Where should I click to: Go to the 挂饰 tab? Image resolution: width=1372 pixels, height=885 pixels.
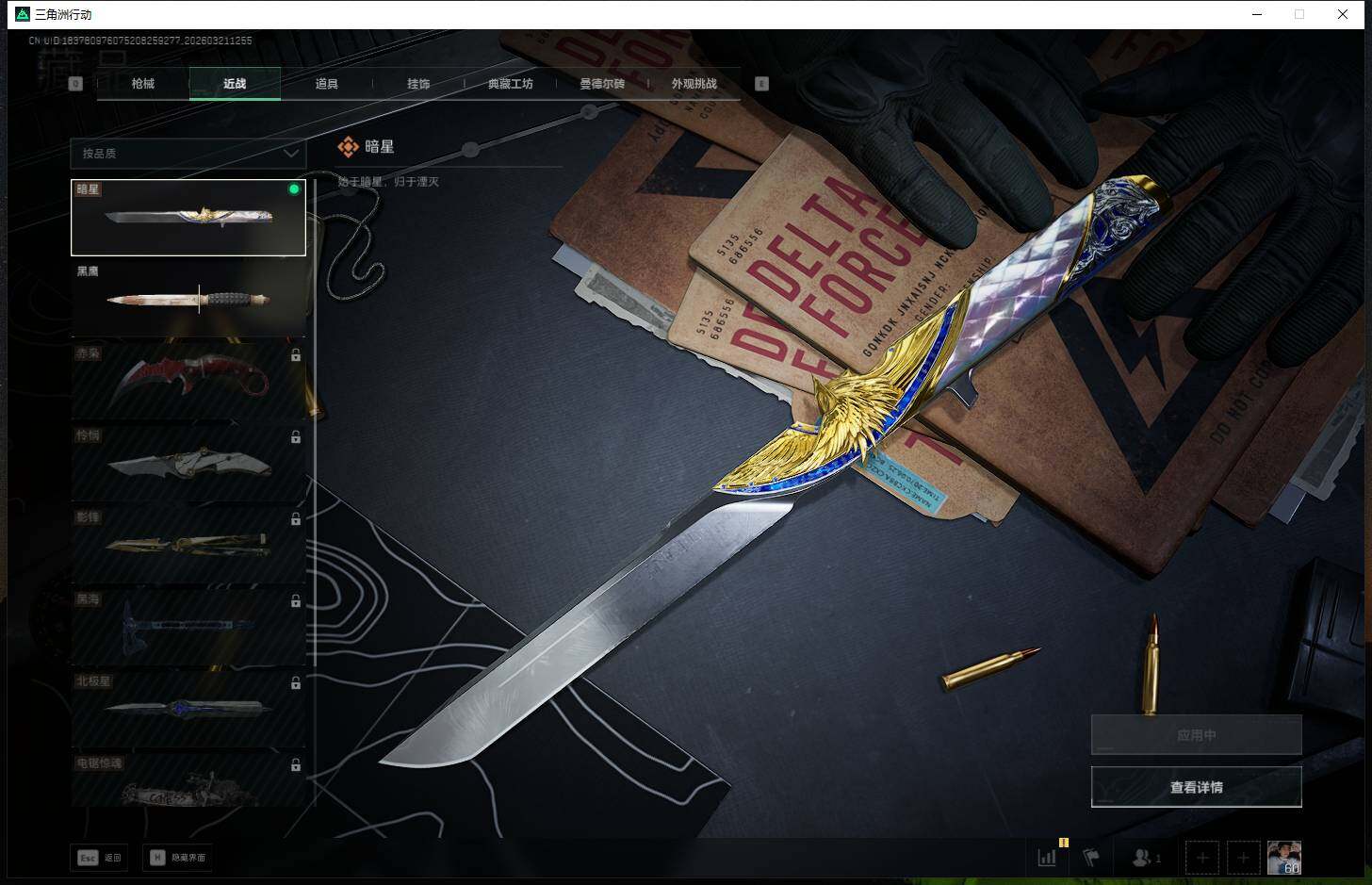(x=418, y=84)
